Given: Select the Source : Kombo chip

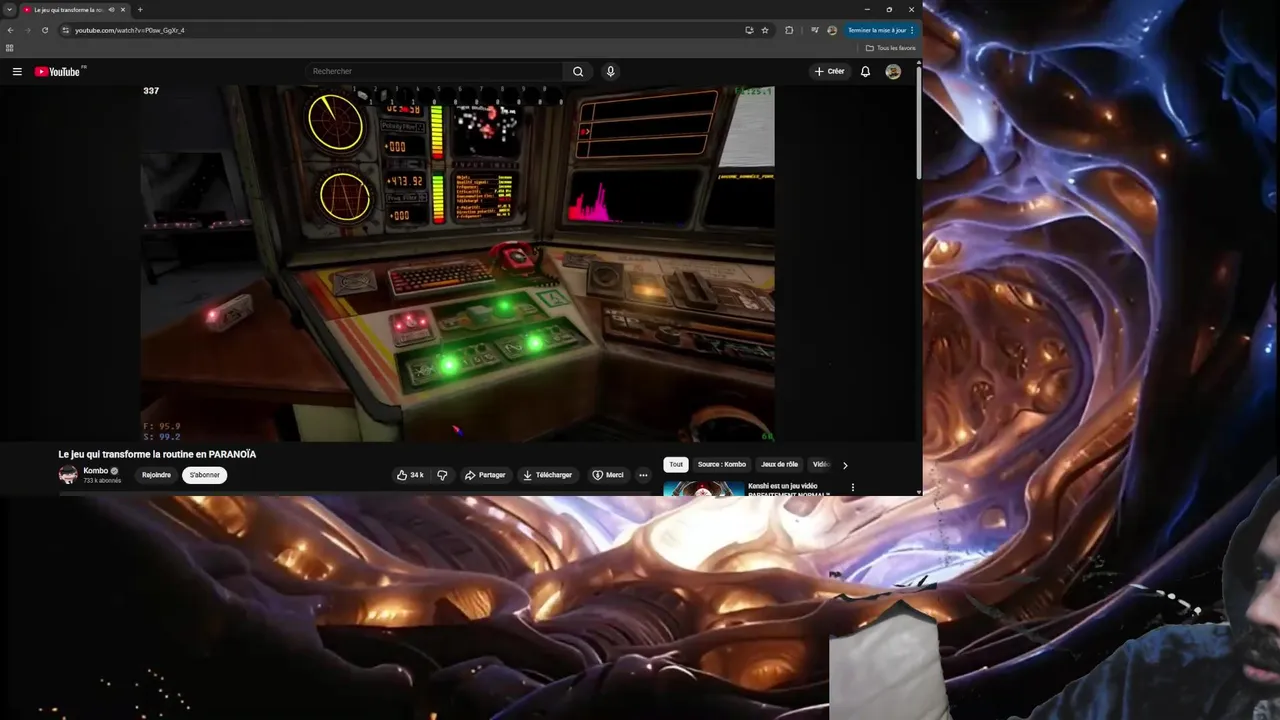Looking at the screenshot, I should pos(722,465).
